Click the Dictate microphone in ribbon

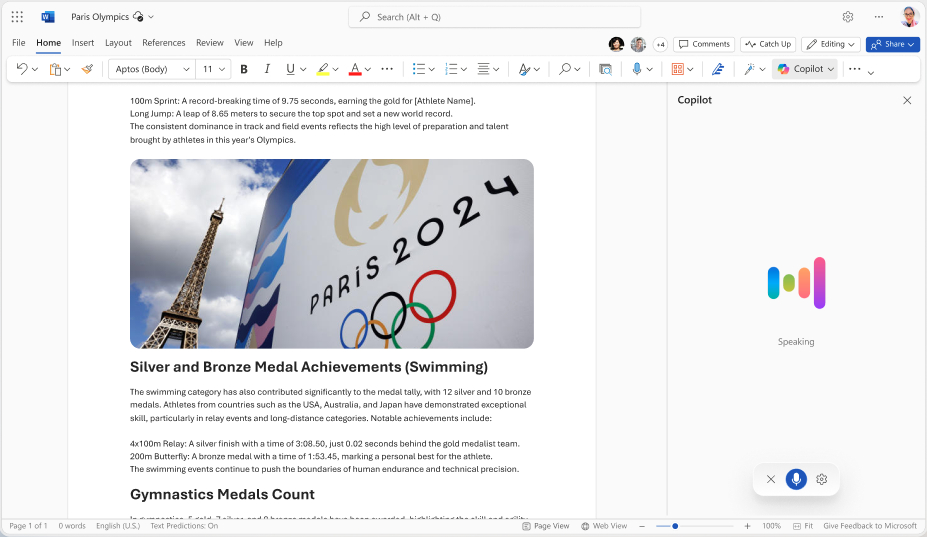click(x=637, y=69)
